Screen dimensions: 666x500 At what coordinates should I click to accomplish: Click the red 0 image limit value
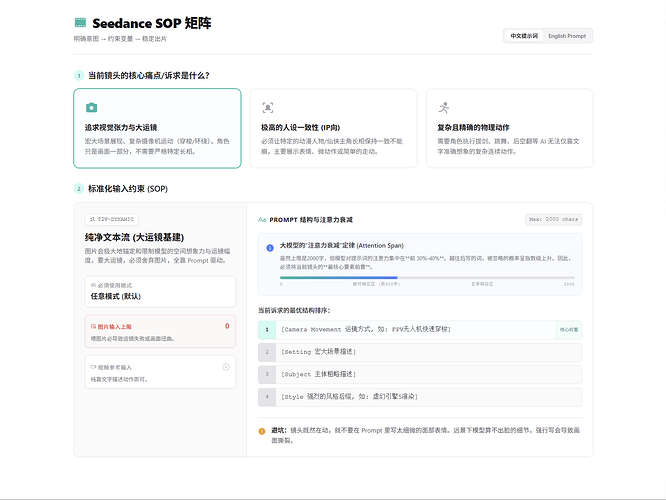pos(227,326)
